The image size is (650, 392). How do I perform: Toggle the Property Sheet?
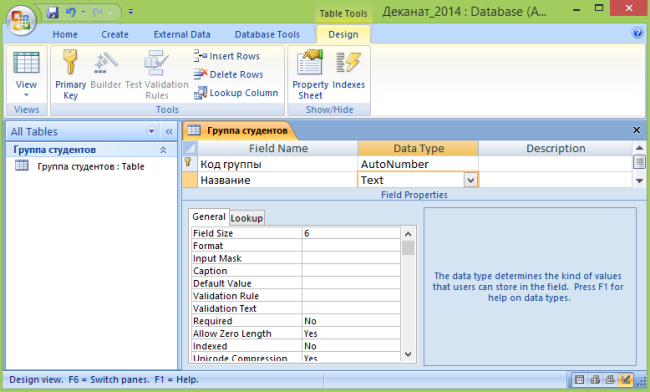coord(310,75)
